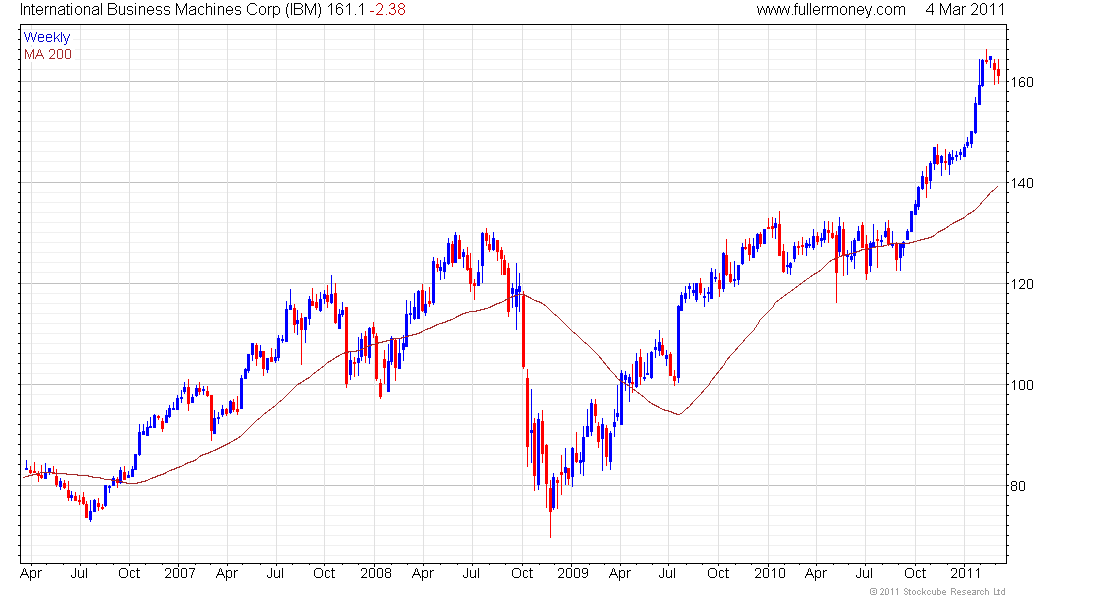Click the Stockcube Research Ltd copyright notice
The image size is (1100, 600).
tap(937, 592)
